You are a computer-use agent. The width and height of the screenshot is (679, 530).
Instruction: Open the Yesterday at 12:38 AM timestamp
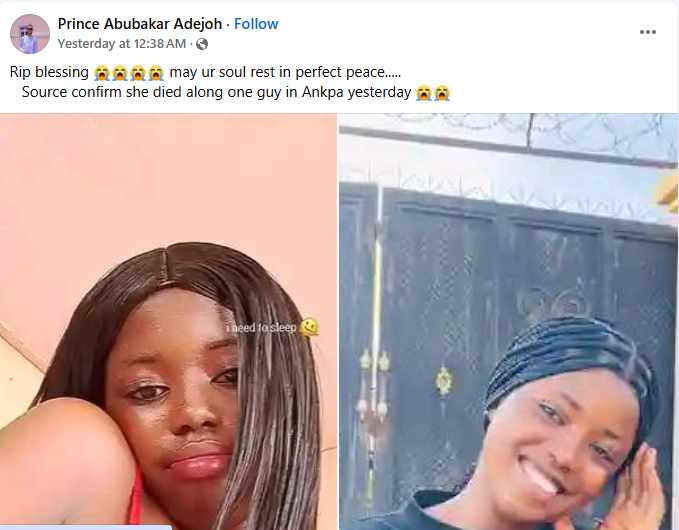(x=122, y=44)
